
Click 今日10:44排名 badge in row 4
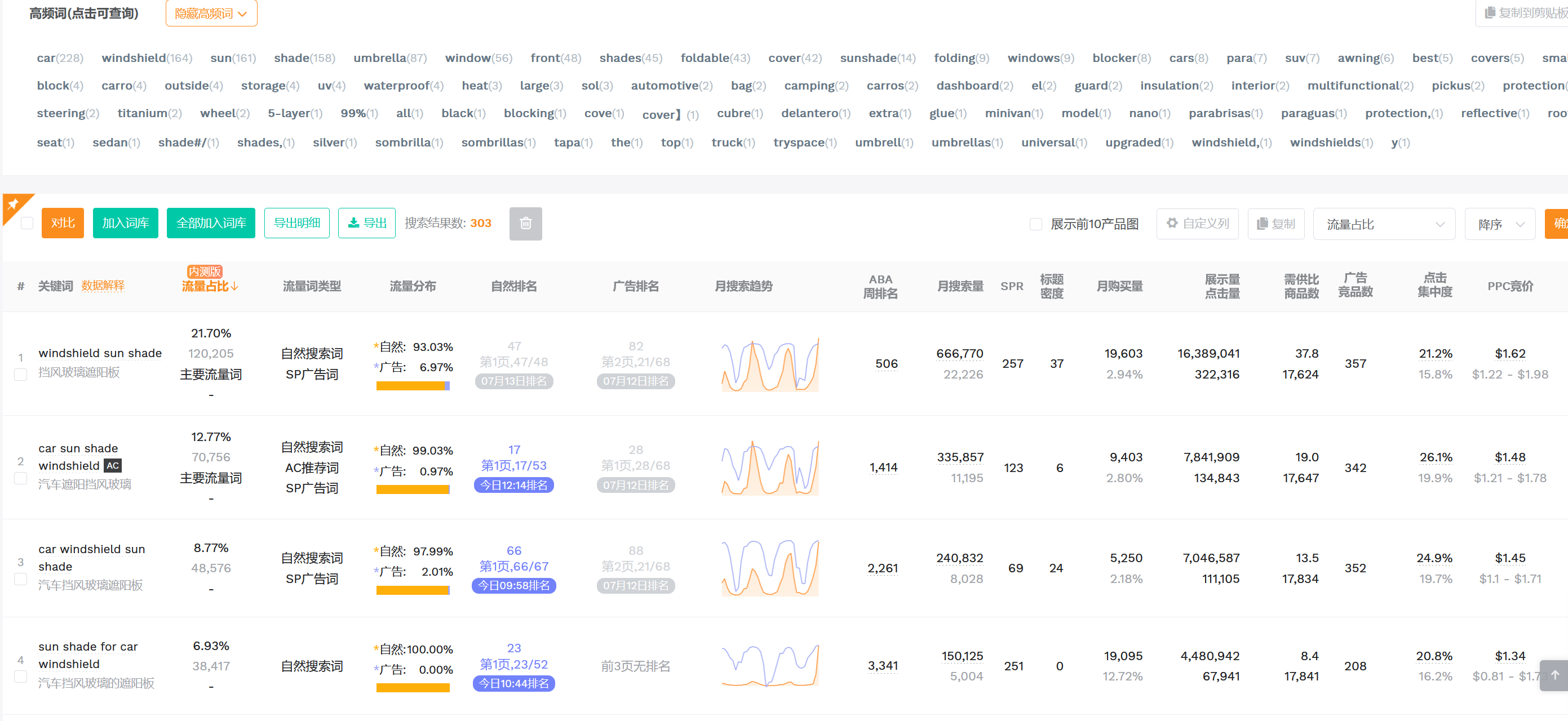coord(513,683)
